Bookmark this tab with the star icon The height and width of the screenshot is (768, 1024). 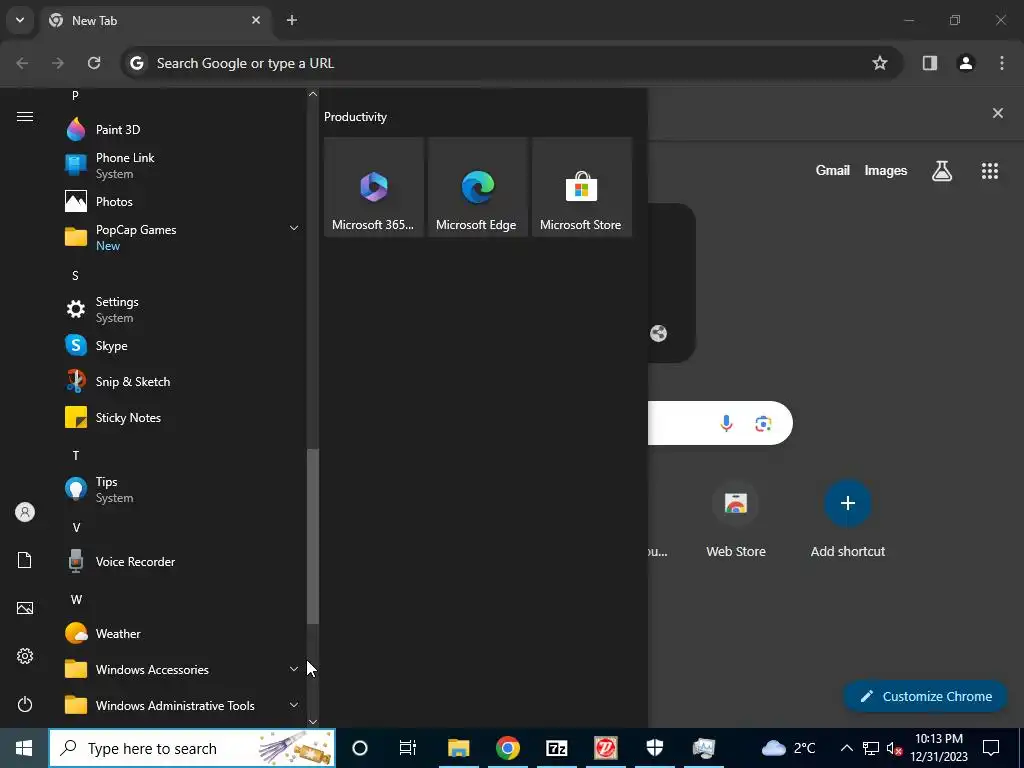880,63
